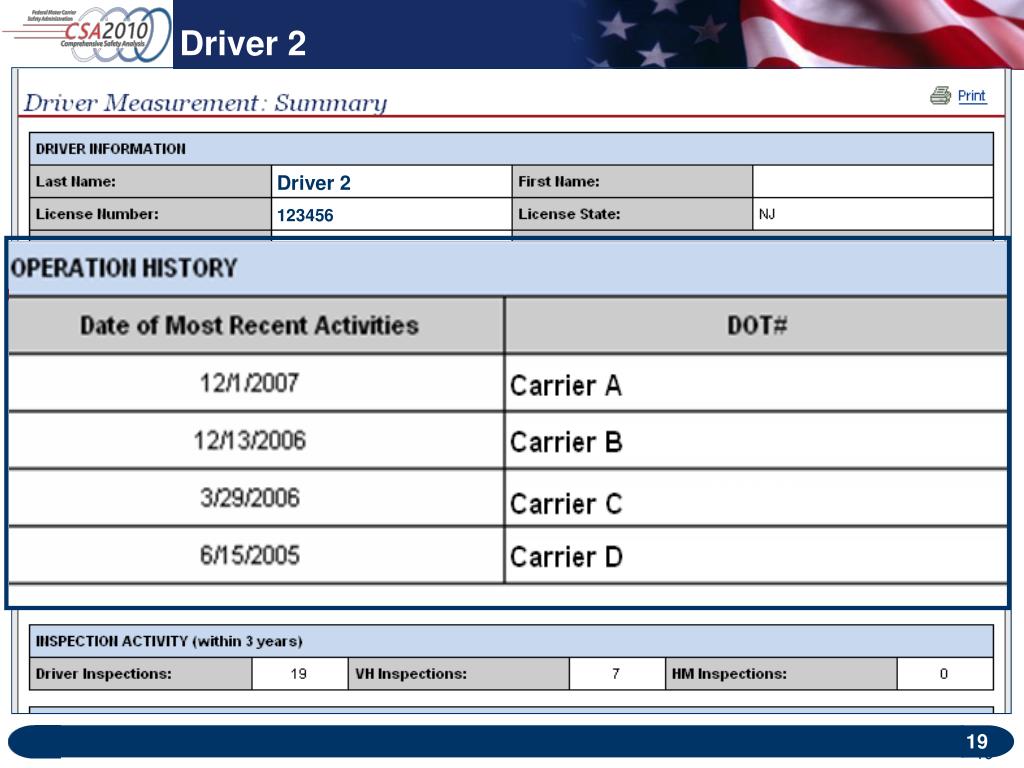Select the date 6/15/2005
The width and height of the screenshot is (1024, 768).
249,555
